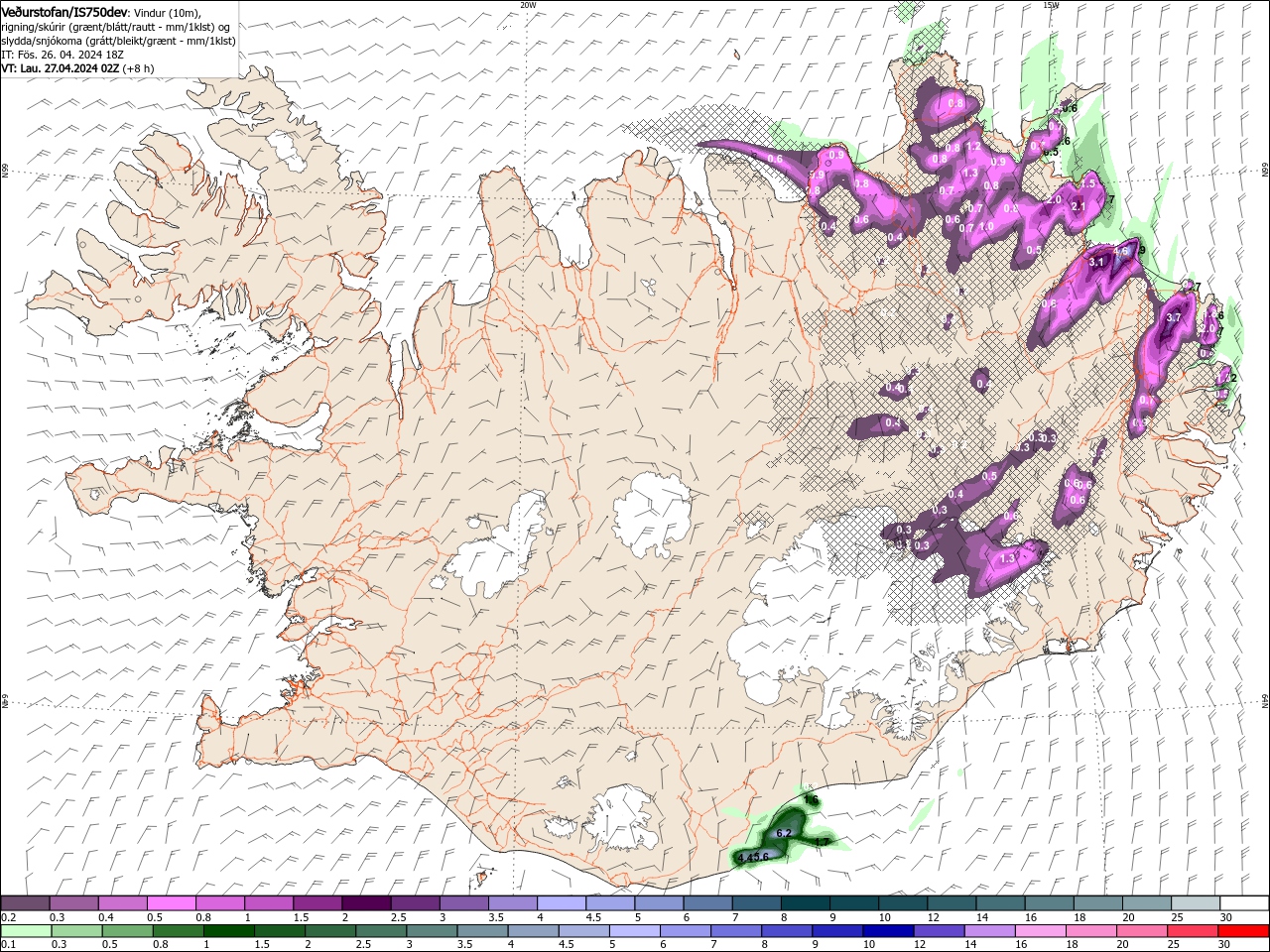Select the dark green 1 swatch in lower scale
The image size is (1270, 952).
pyautogui.click(x=228, y=931)
